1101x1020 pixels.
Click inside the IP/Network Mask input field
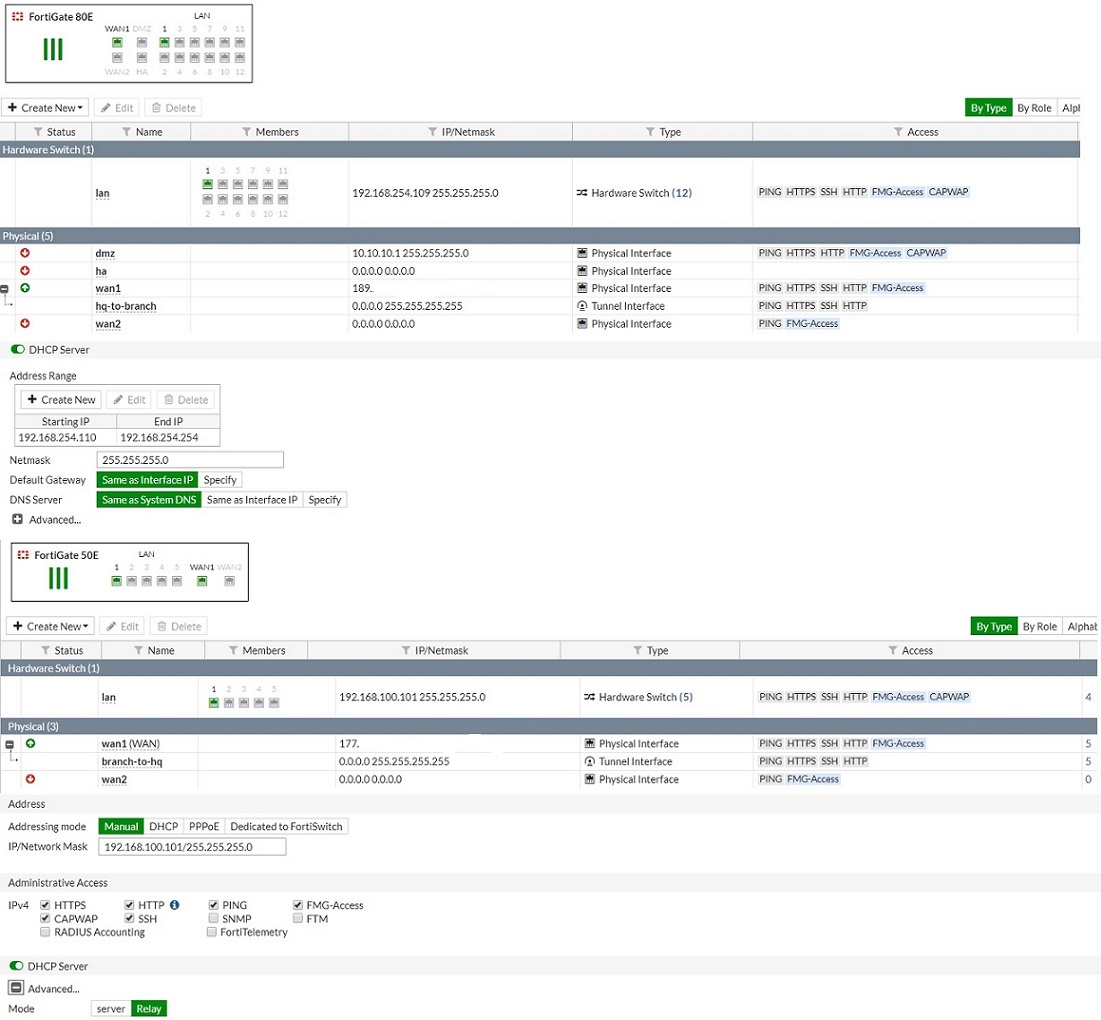190,846
